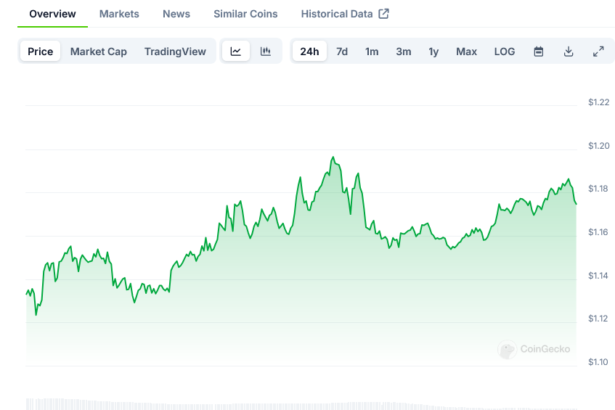Open the calendar date range picker
The image size is (615, 410).
tap(538, 51)
